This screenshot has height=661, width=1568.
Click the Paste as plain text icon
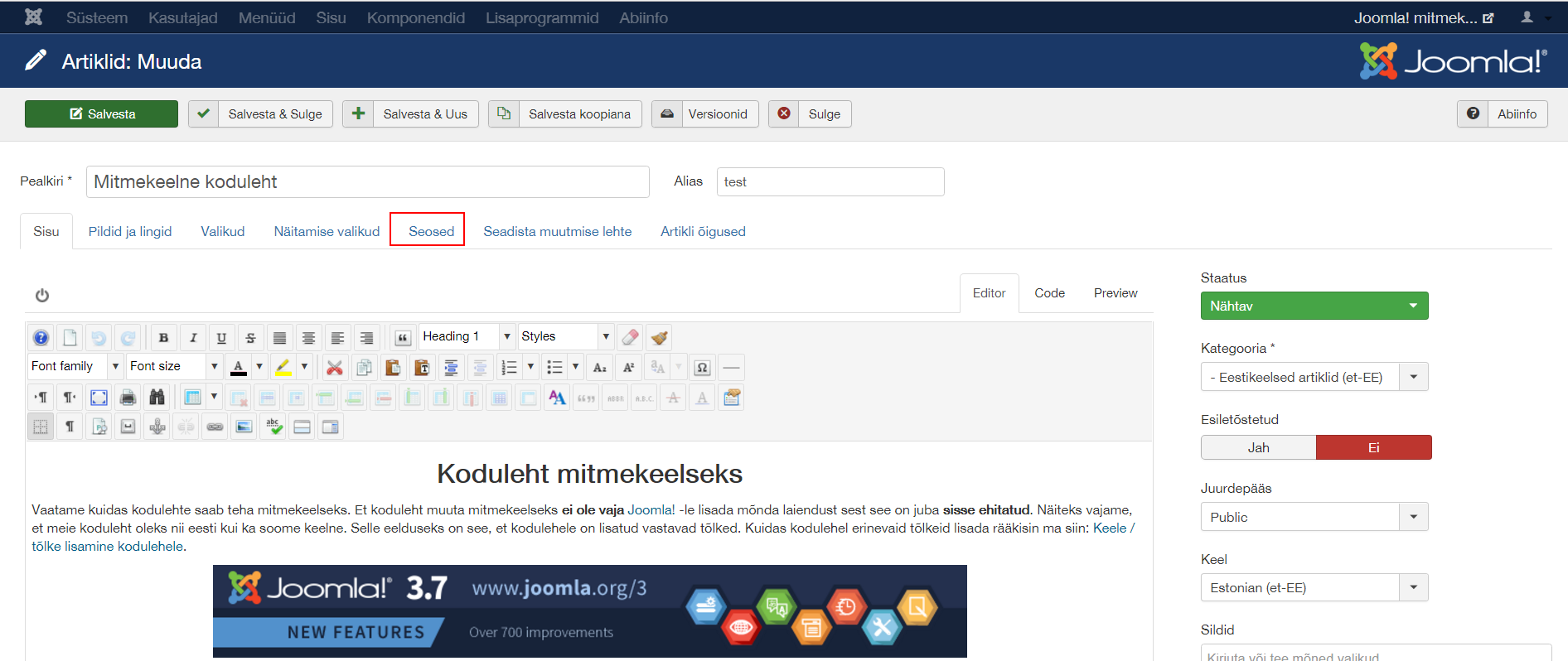[422, 367]
